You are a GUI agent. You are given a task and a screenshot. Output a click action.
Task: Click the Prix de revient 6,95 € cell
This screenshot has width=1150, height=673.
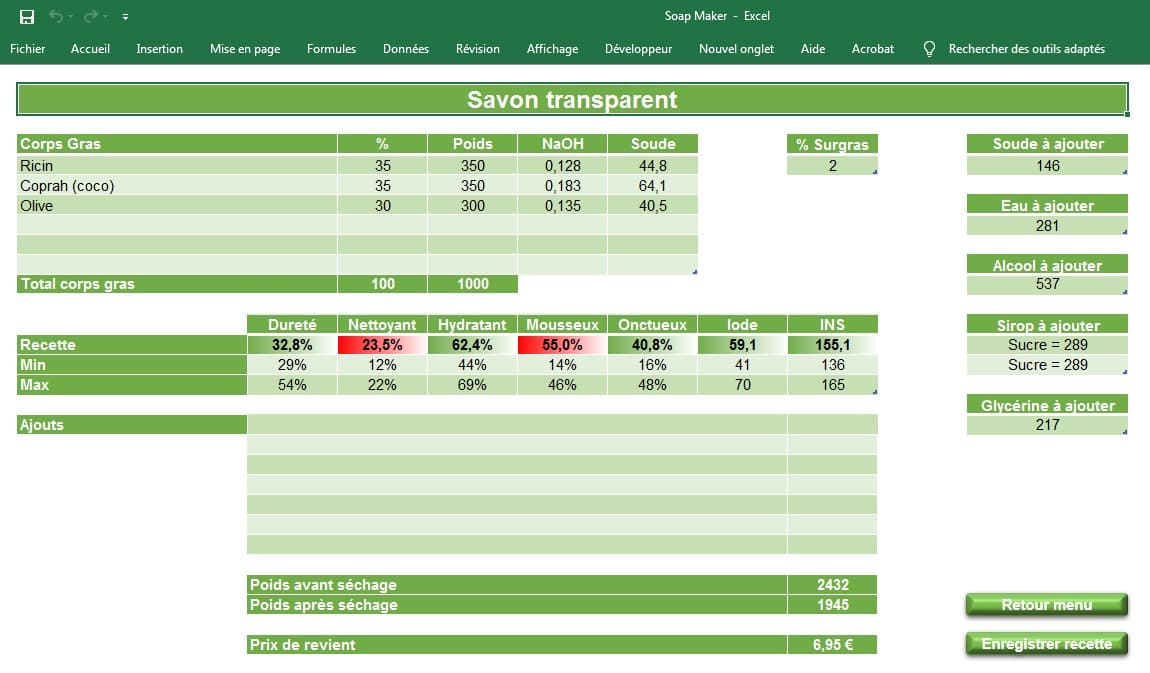832,645
